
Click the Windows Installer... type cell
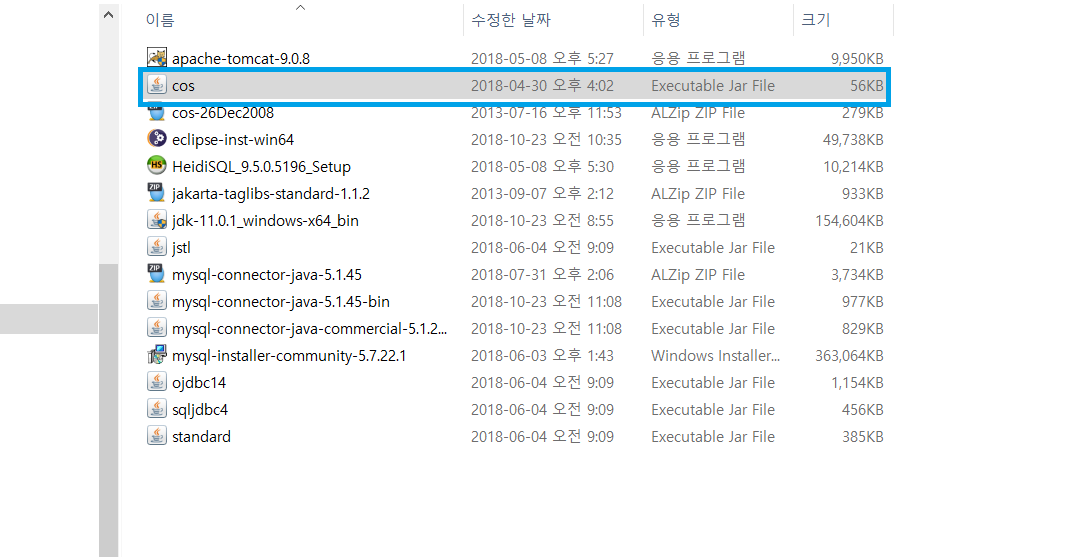715,355
